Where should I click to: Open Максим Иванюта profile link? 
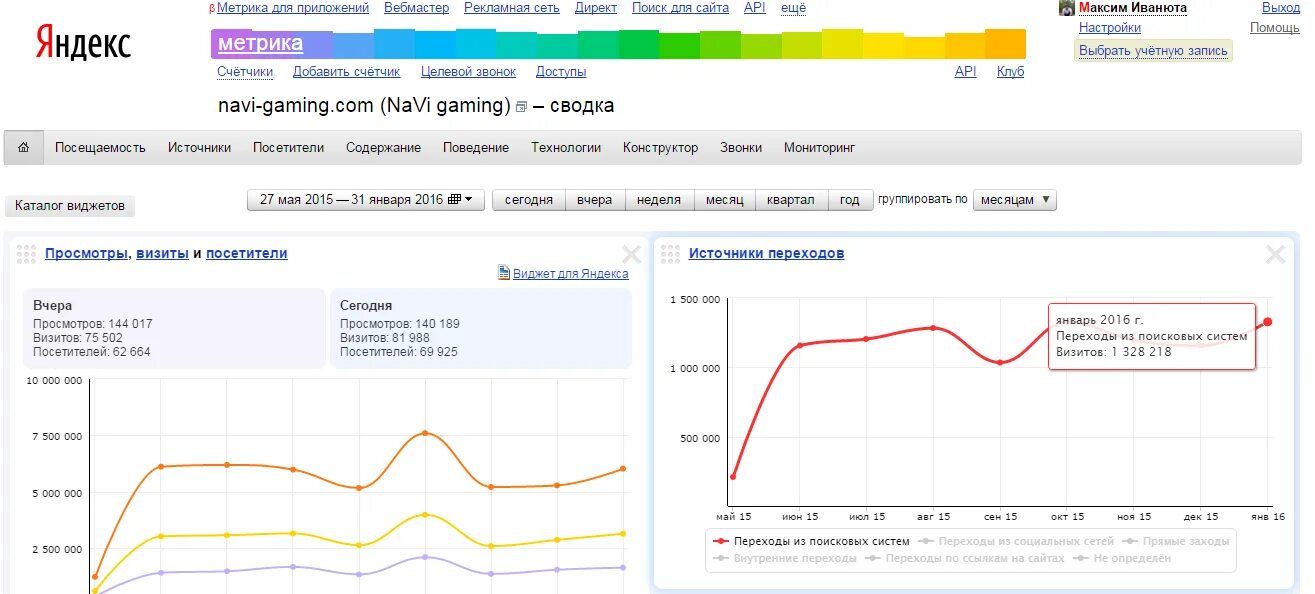[x=1133, y=7]
